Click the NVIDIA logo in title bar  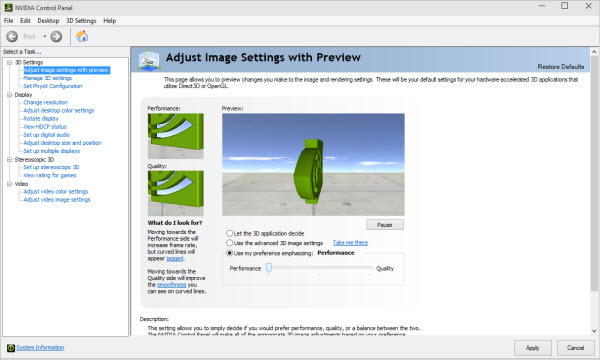click(x=8, y=7)
